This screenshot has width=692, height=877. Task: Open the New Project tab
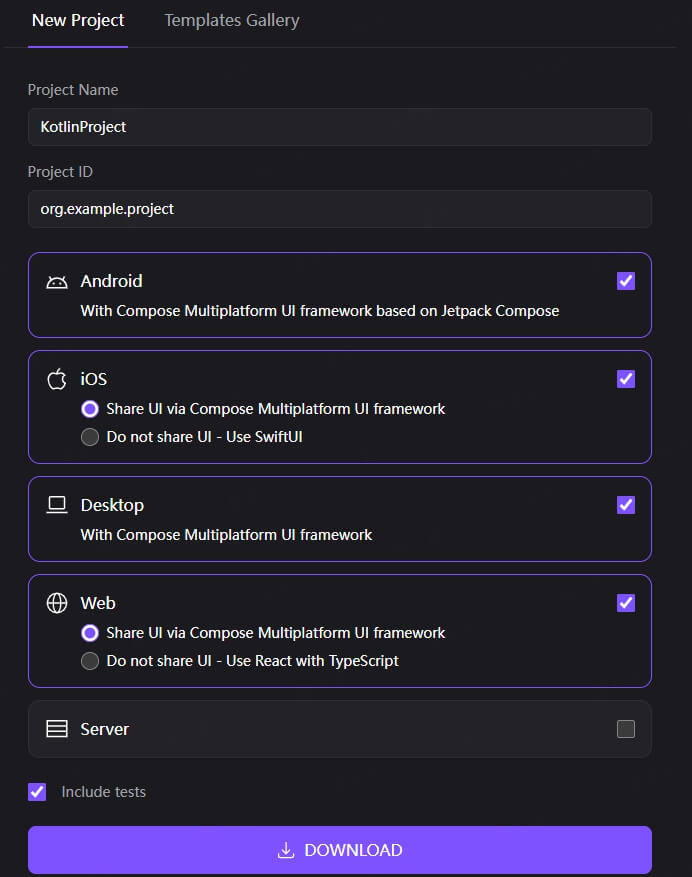78,20
